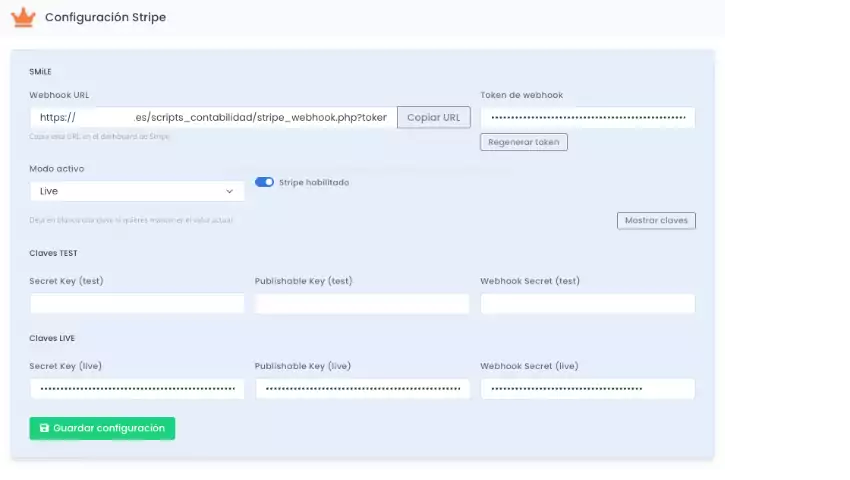The height and width of the screenshot is (480, 850).
Task: Click the Configuración Stripe page title
Action: coord(105,17)
